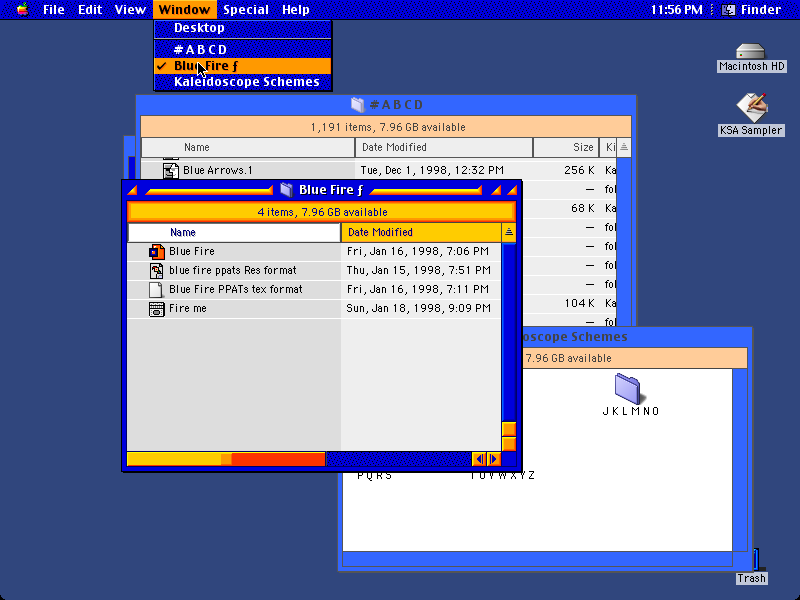Click '4 items, 7.96 GB available' status text
Viewport: 800px width, 600px height.
coord(322,212)
